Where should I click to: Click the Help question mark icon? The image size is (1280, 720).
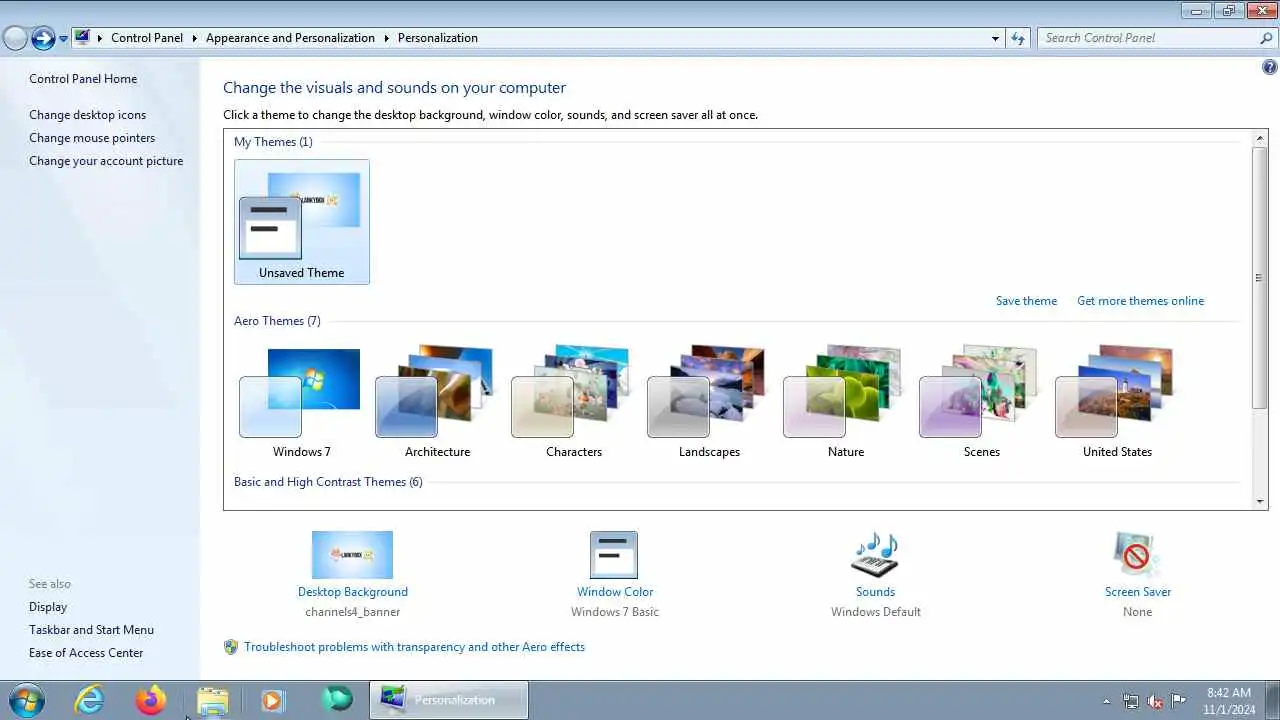(1270, 68)
